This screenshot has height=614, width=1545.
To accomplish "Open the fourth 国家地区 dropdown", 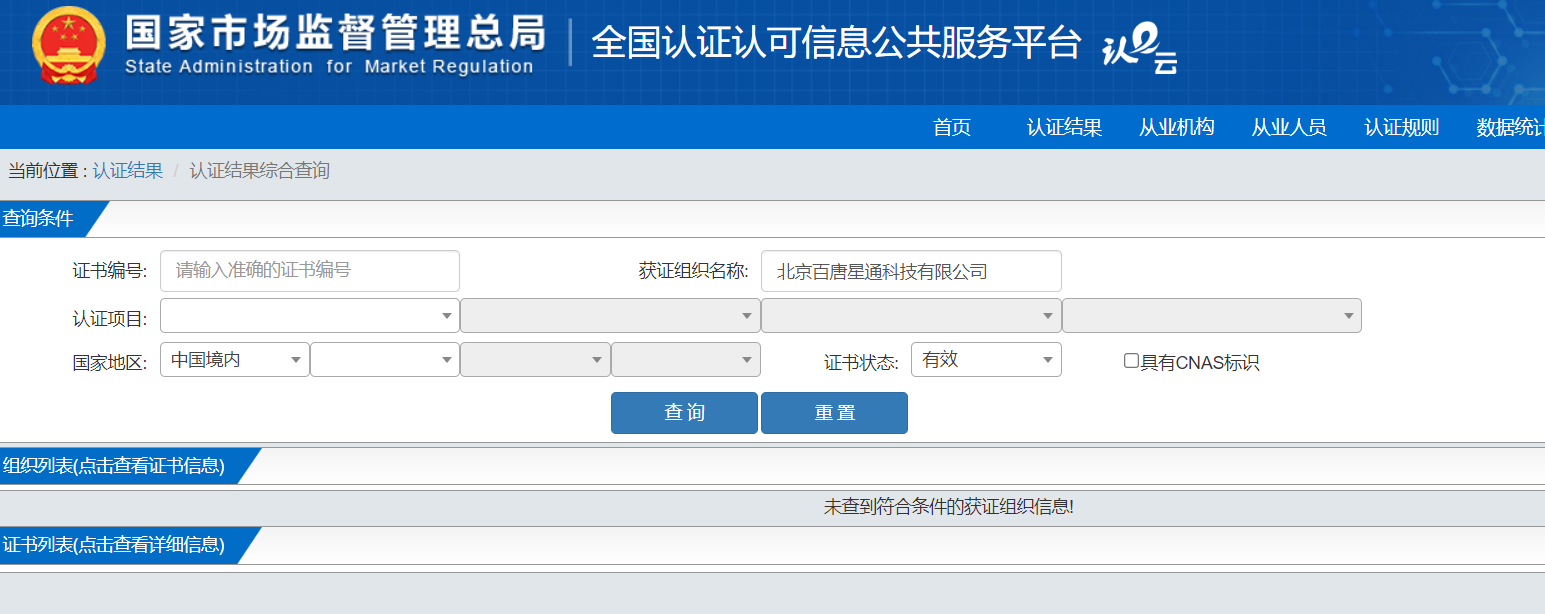I will (686, 360).
